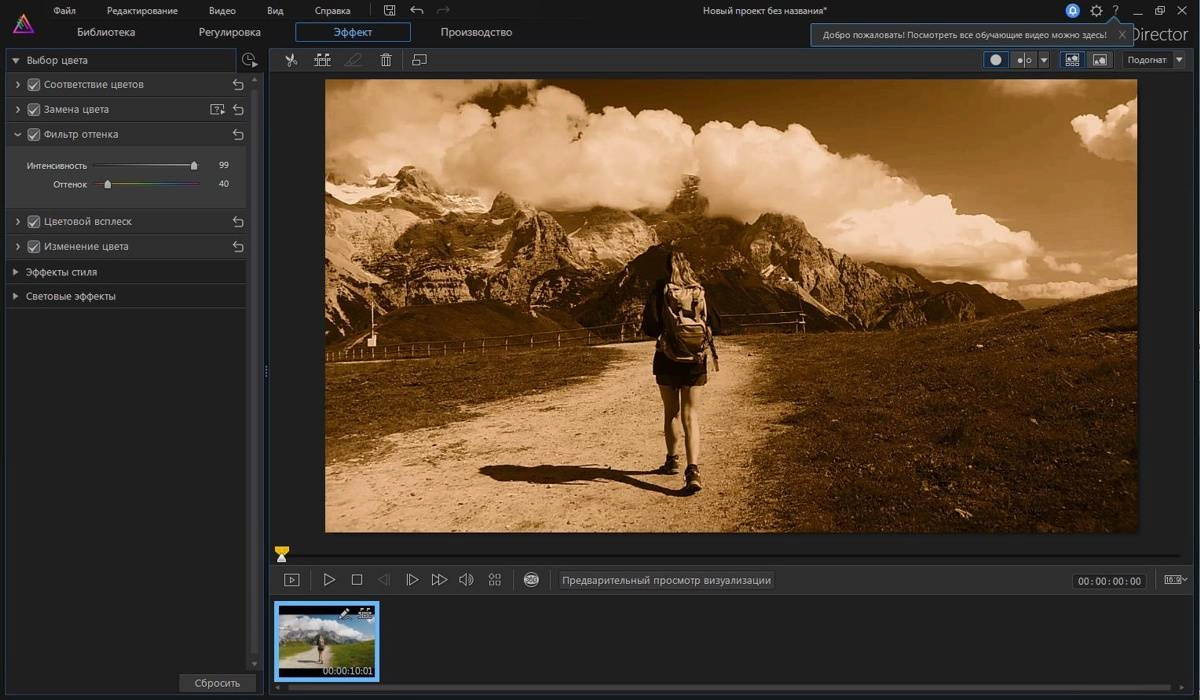The height and width of the screenshot is (700, 1200).
Task: Click the question mark help icon
Action: pyautogui.click(x=1115, y=11)
